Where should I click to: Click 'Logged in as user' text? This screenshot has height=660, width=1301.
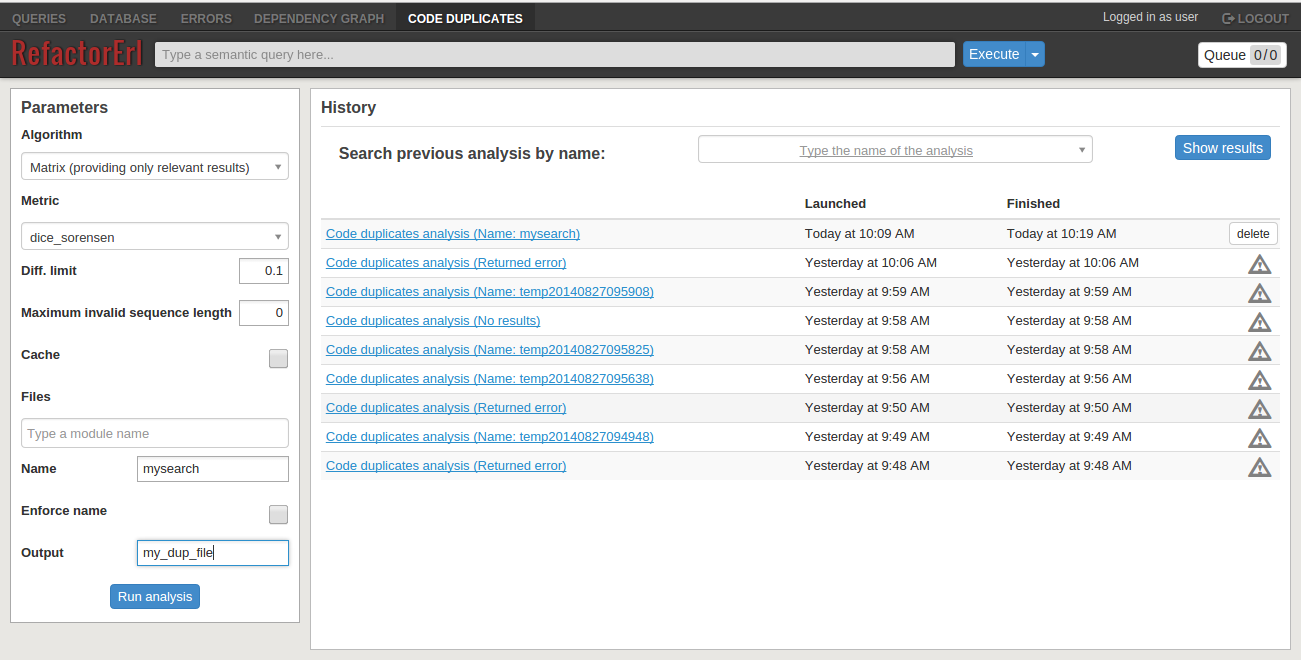tap(1150, 17)
